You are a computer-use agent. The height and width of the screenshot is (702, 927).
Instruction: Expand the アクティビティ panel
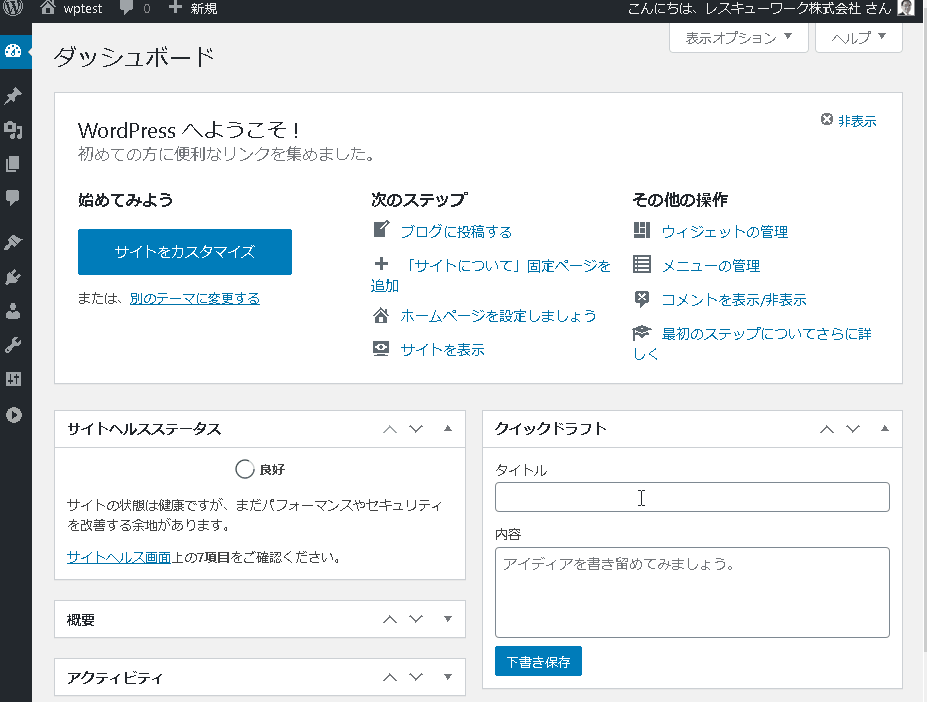pyautogui.click(x=448, y=677)
